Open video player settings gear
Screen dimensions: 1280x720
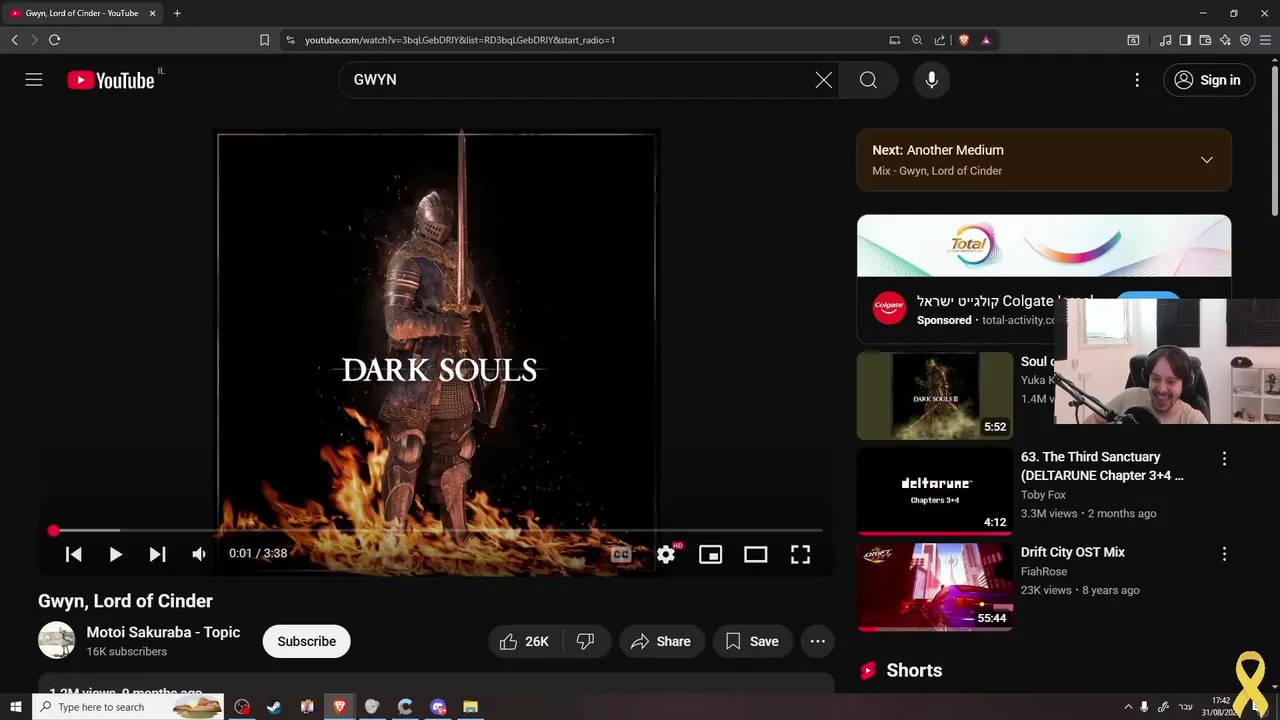pos(666,554)
